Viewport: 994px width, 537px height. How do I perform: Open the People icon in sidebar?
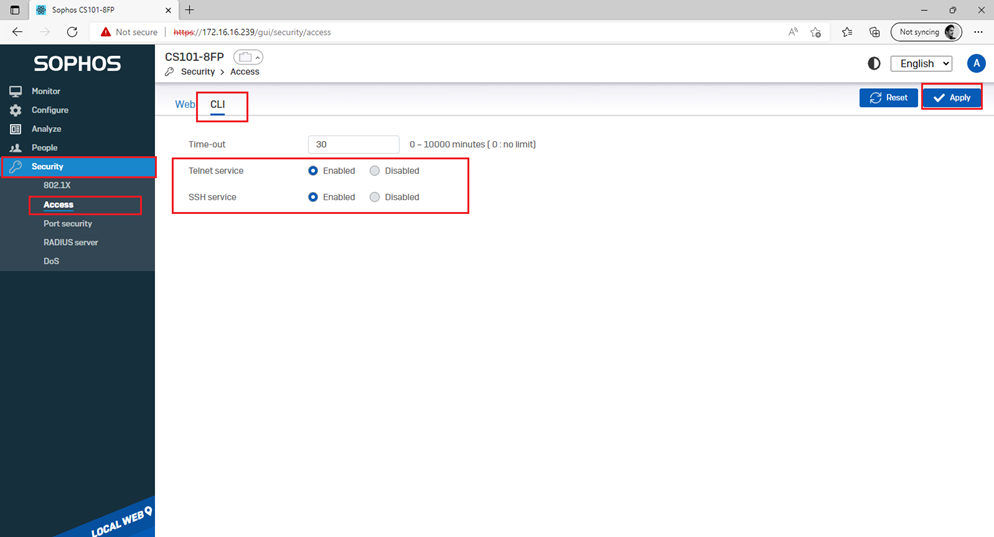15,148
